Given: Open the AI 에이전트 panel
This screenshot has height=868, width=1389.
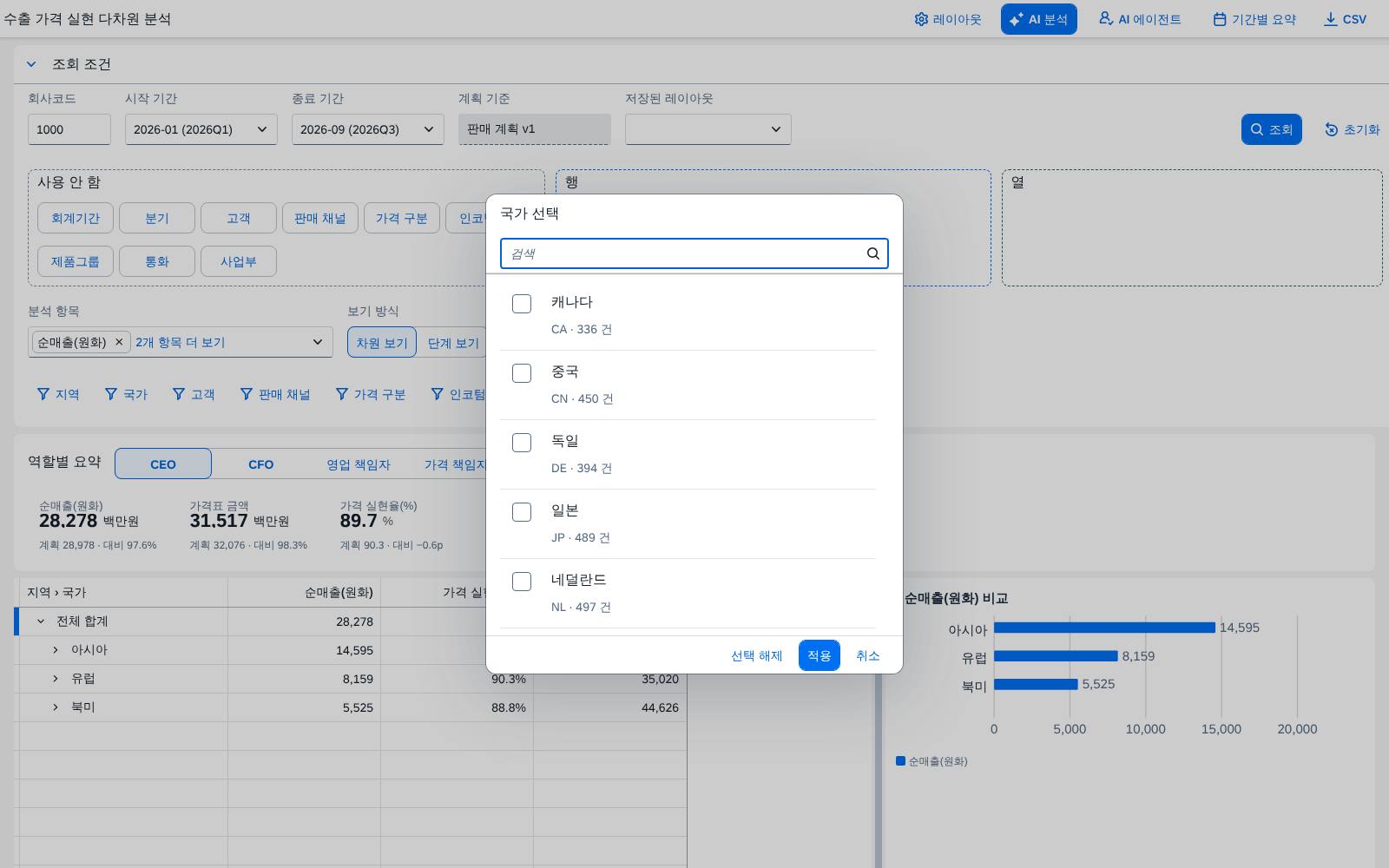Looking at the screenshot, I should [1140, 19].
